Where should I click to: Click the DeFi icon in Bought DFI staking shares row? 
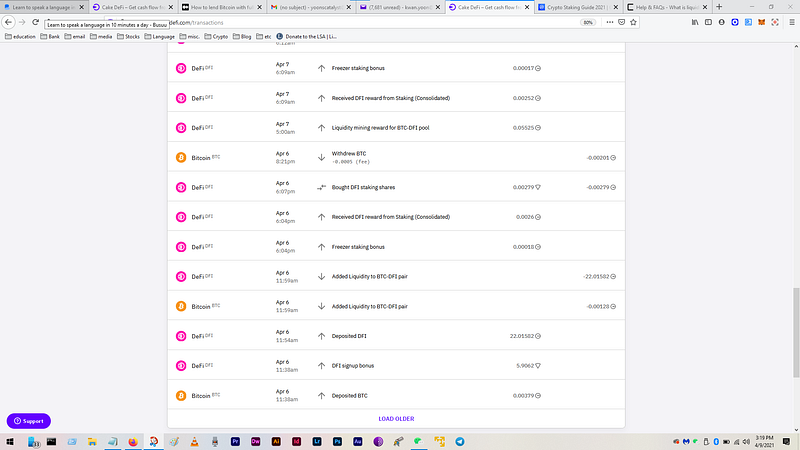[x=181, y=187]
